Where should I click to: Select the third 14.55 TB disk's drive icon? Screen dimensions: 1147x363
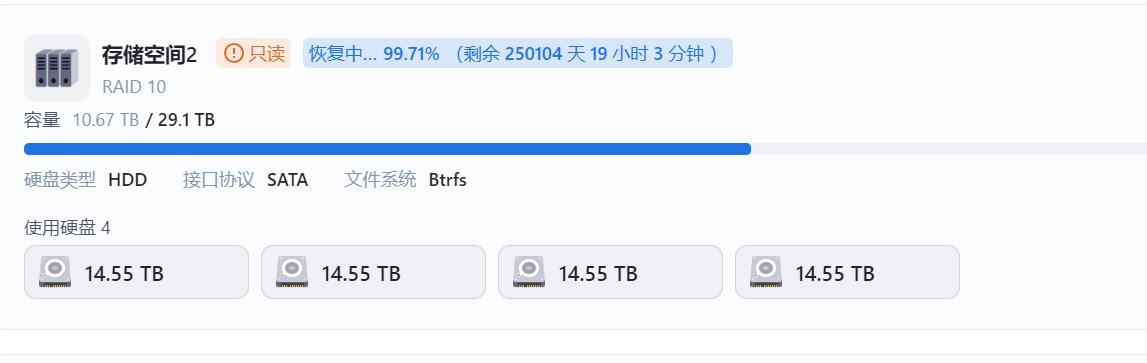tap(529, 272)
